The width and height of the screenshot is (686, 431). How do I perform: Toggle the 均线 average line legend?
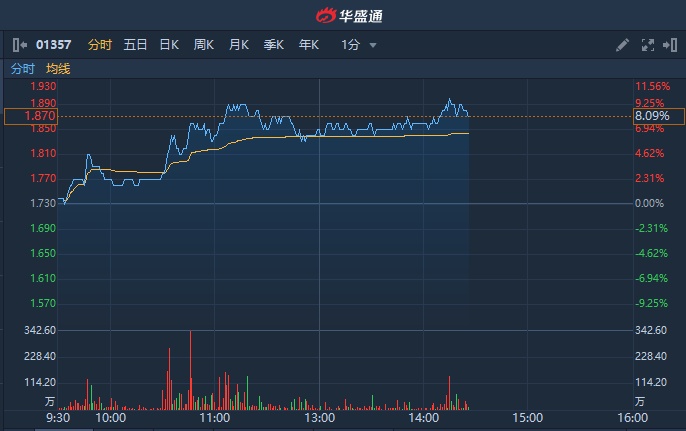[58, 69]
